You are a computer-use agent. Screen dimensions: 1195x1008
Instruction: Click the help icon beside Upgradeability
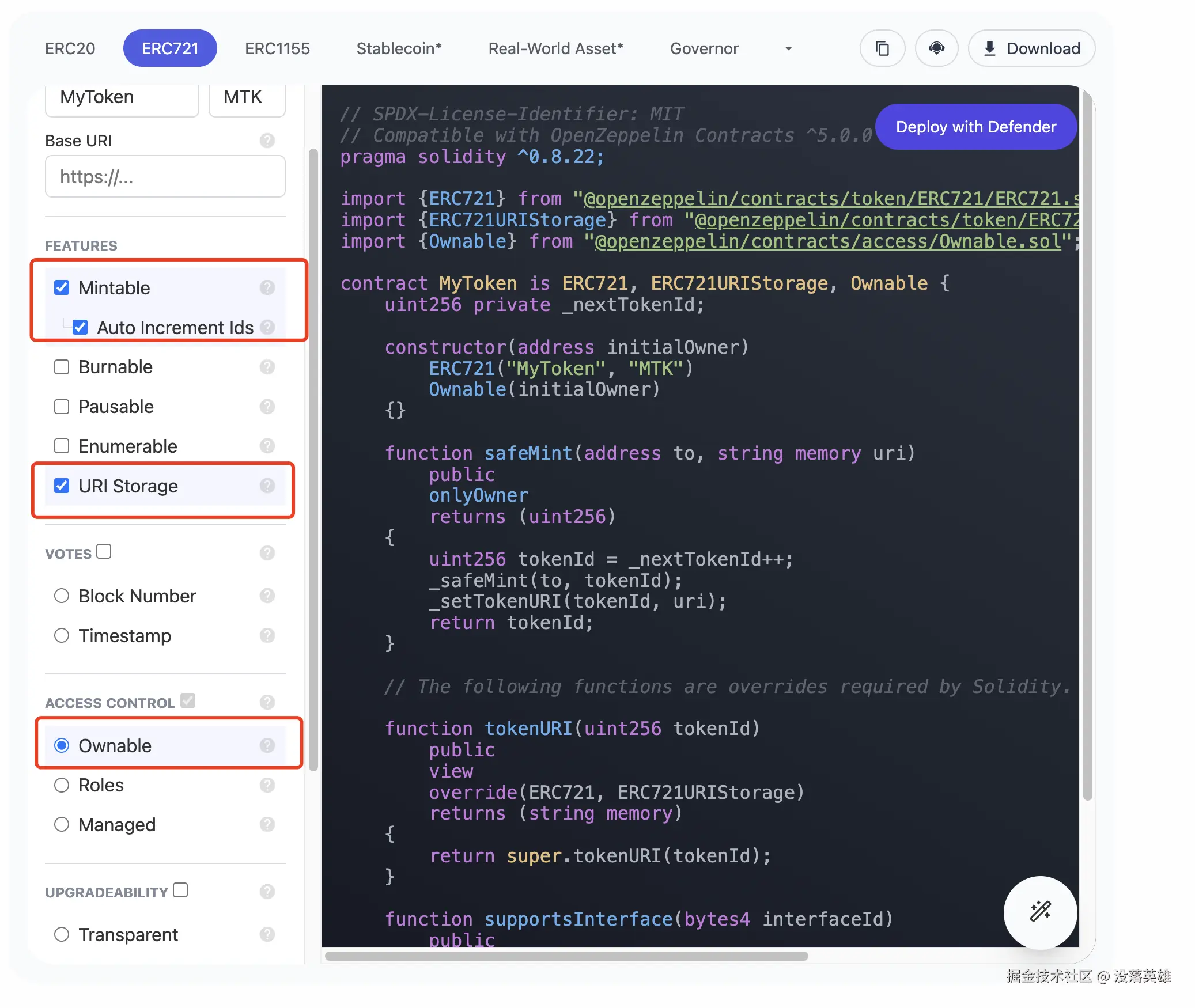click(x=267, y=892)
